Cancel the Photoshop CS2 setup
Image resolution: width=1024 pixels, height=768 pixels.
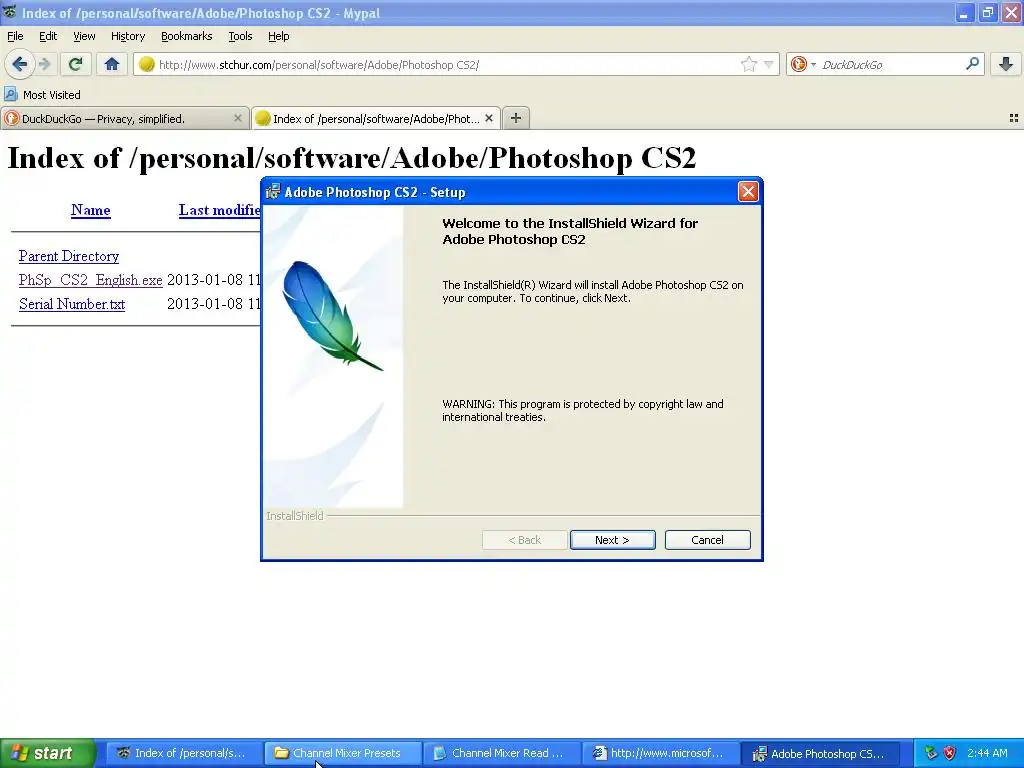(707, 540)
